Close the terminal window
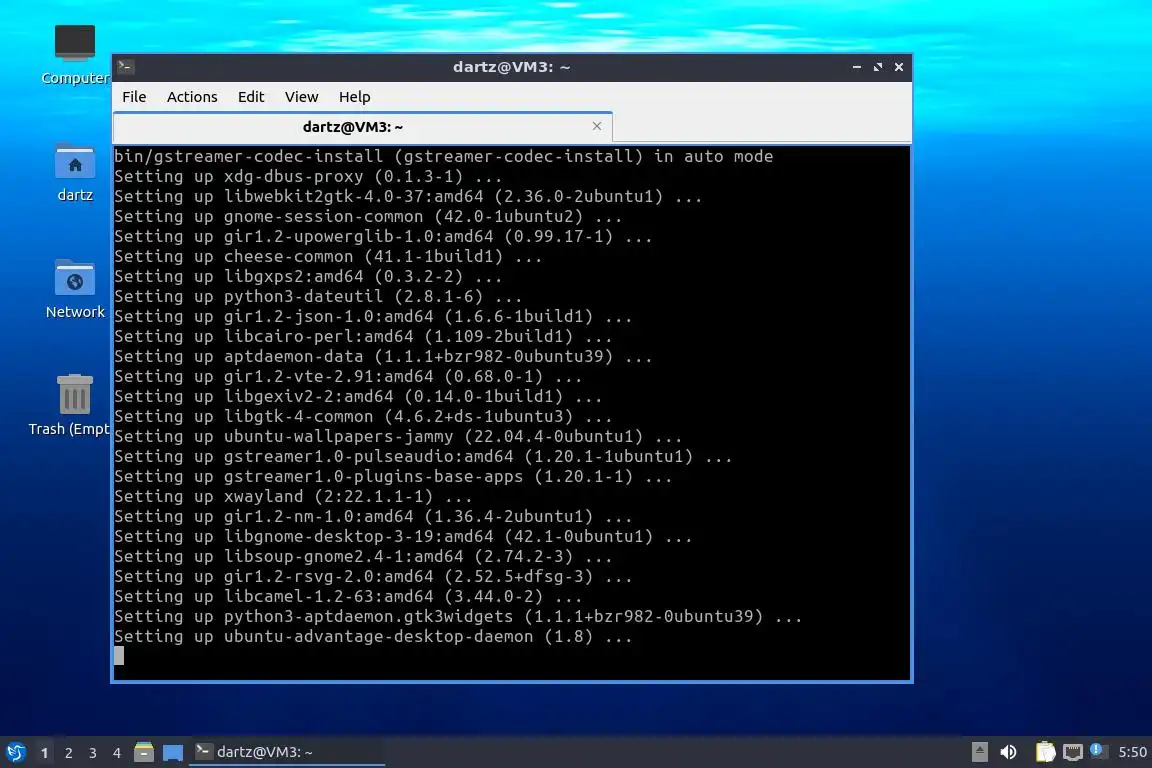This screenshot has height=768, width=1152. 899,67
